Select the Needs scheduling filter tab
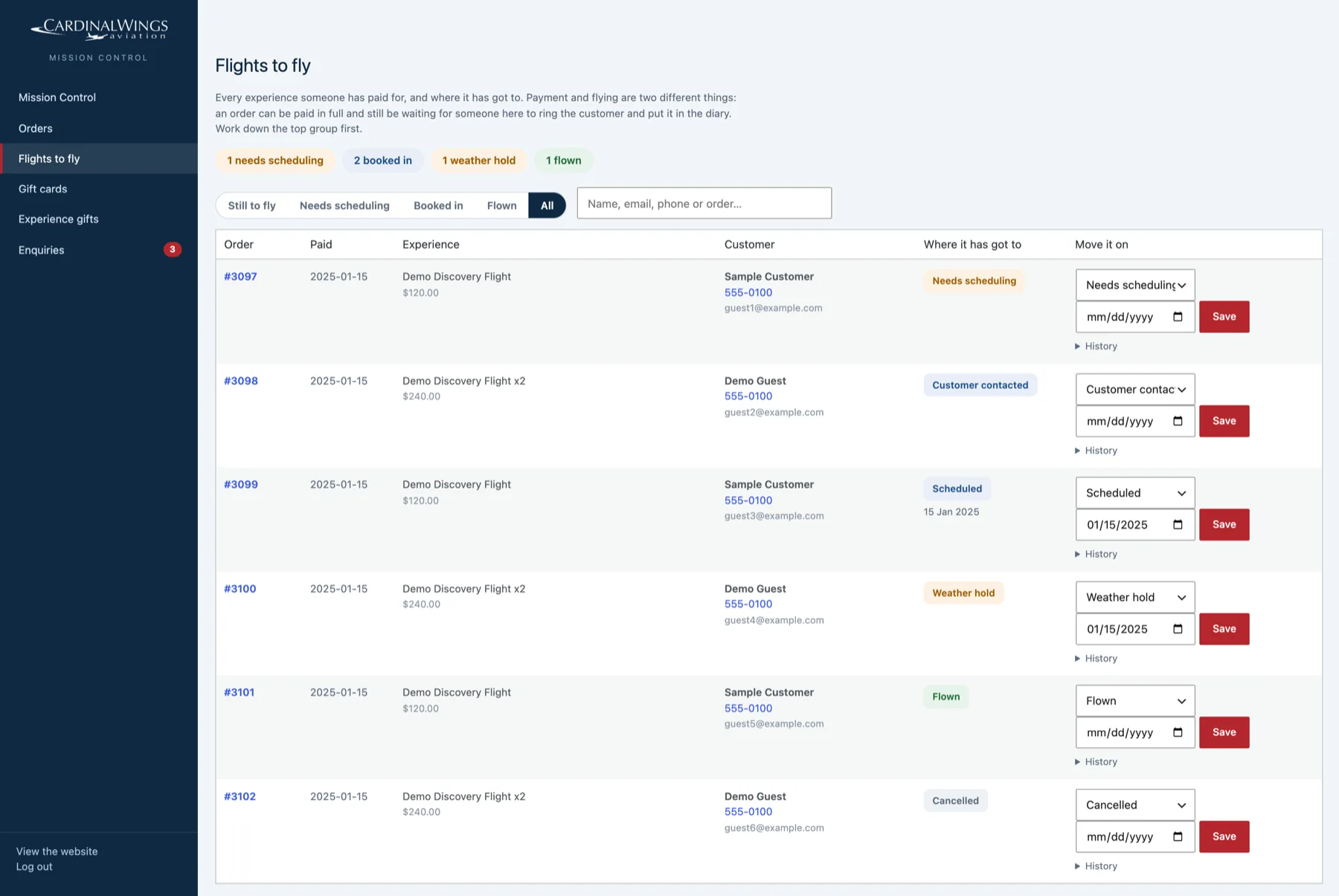This screenshot has height=896, width=1339. pos(344,205)
